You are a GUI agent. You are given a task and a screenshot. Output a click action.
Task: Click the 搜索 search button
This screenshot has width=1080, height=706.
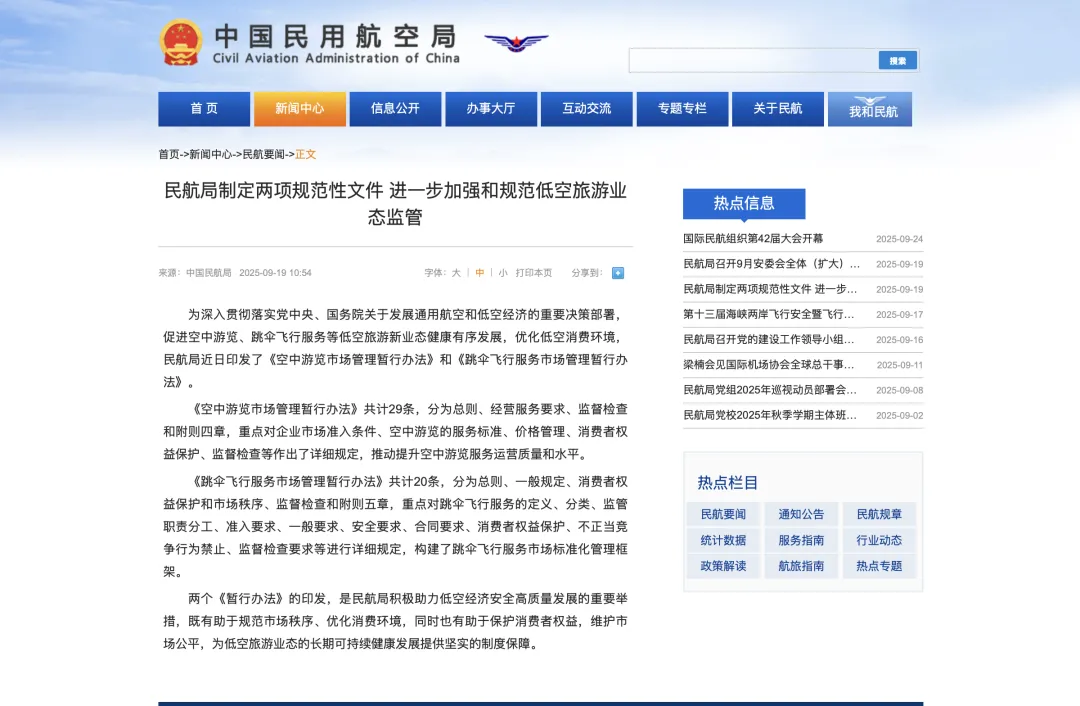coord(896,60)
